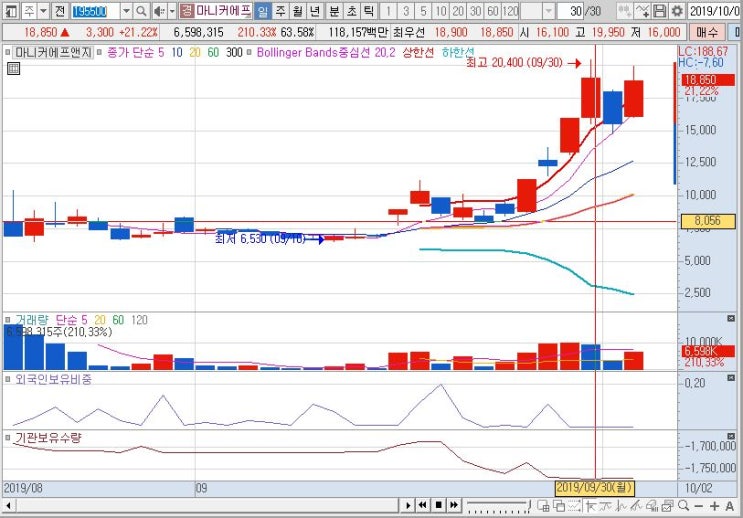Switch to the 초 (second) chart
This screenshot has width=743, height=518.
351,11
